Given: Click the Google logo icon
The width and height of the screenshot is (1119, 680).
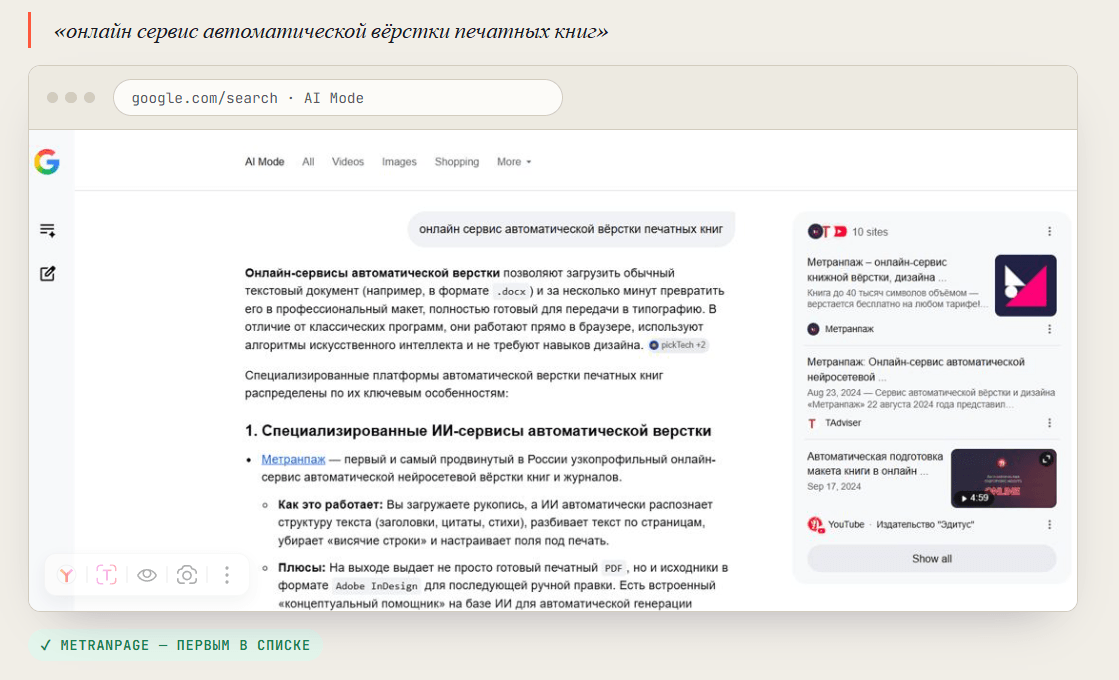Looking at the screenshot, I should pos(47,162).
